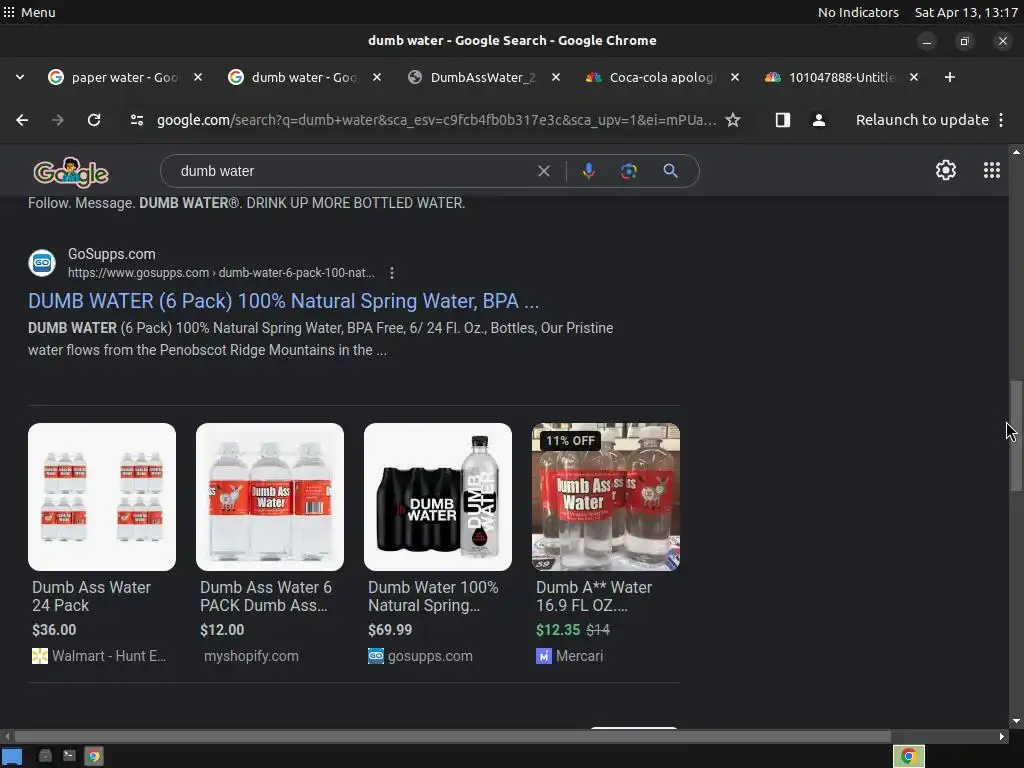The height and width of the screenshot is (768, 1024).
Task: Click the $69.99 price
Action: [x=390, y=630]
